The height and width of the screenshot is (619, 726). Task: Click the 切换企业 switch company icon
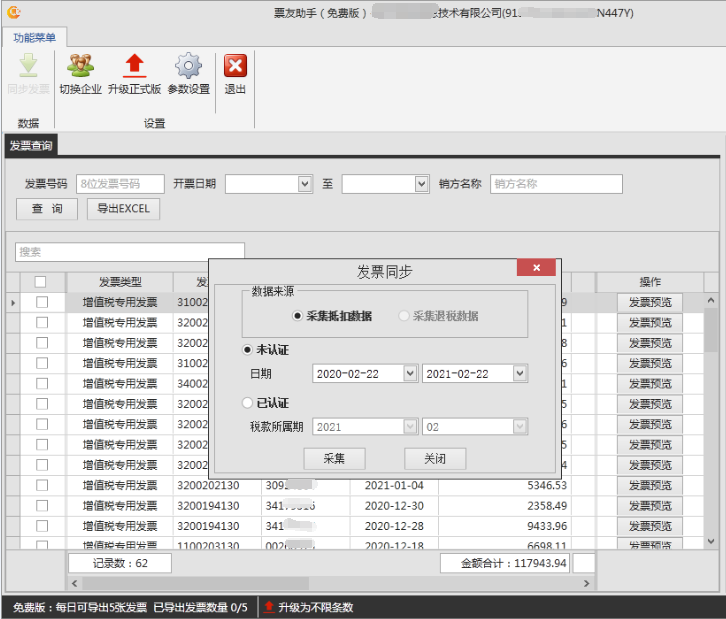coord(80,67)
